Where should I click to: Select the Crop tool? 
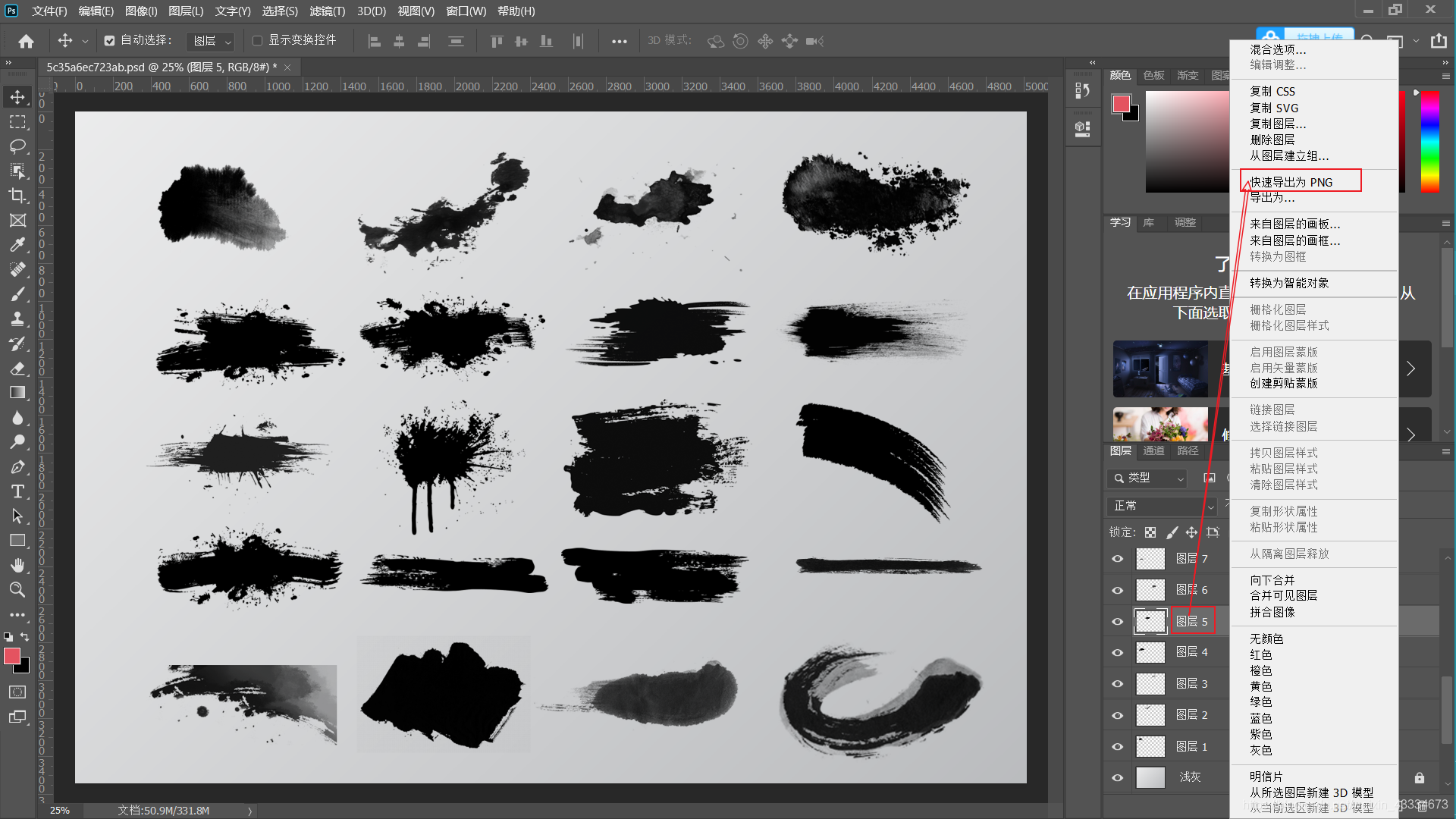(x=17, y=196)
